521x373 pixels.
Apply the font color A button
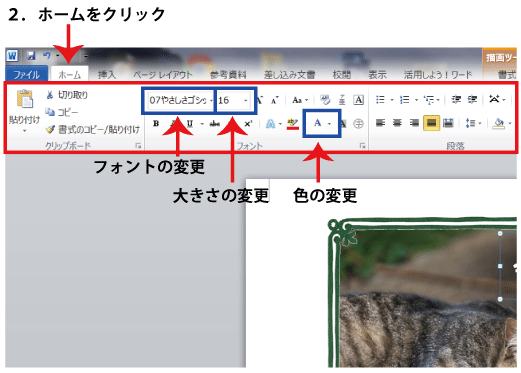[x=317, y=123]
